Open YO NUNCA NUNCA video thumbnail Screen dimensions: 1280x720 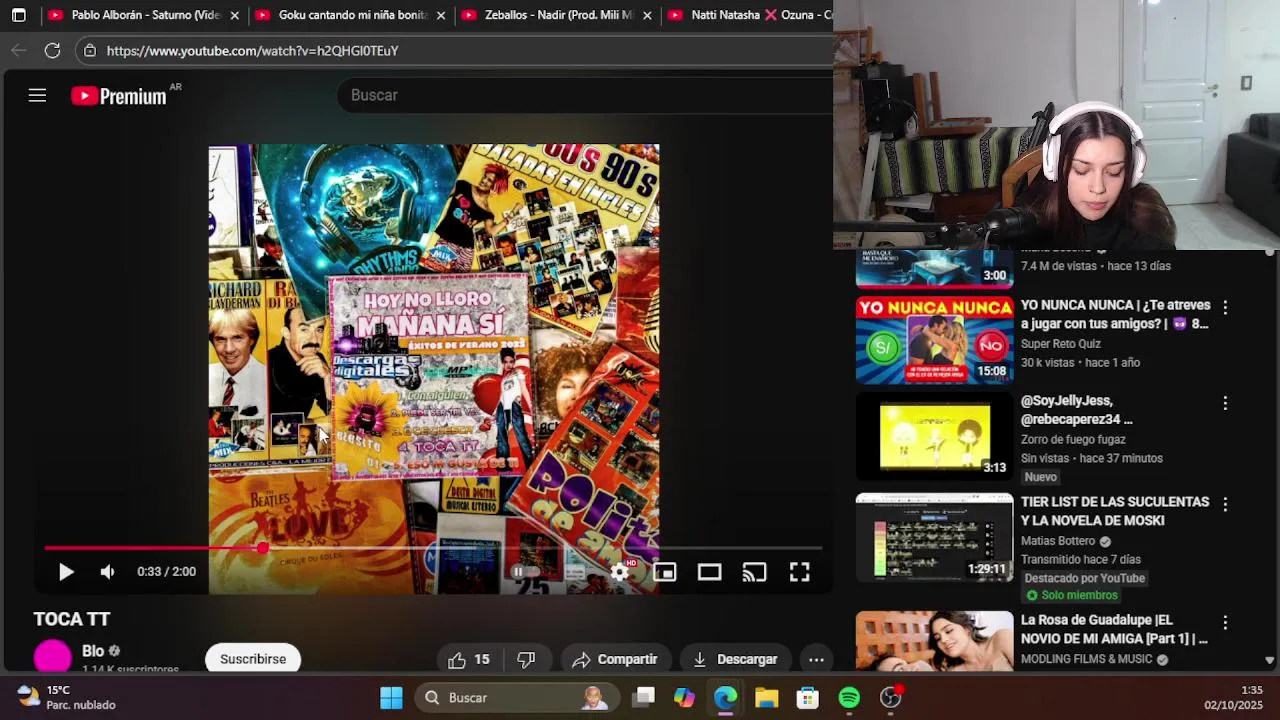(x=934, y=340)
